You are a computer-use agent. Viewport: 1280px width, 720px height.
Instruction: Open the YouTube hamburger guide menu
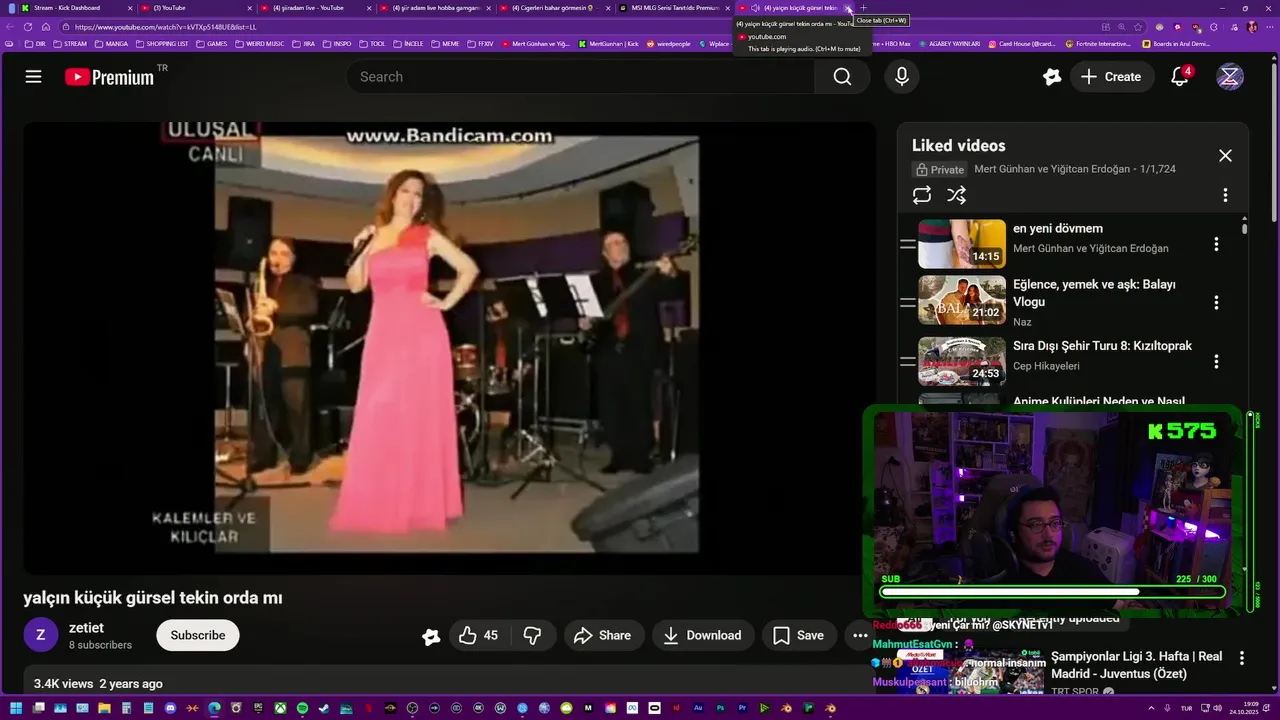pyautogui.click(x=33, y=77)
